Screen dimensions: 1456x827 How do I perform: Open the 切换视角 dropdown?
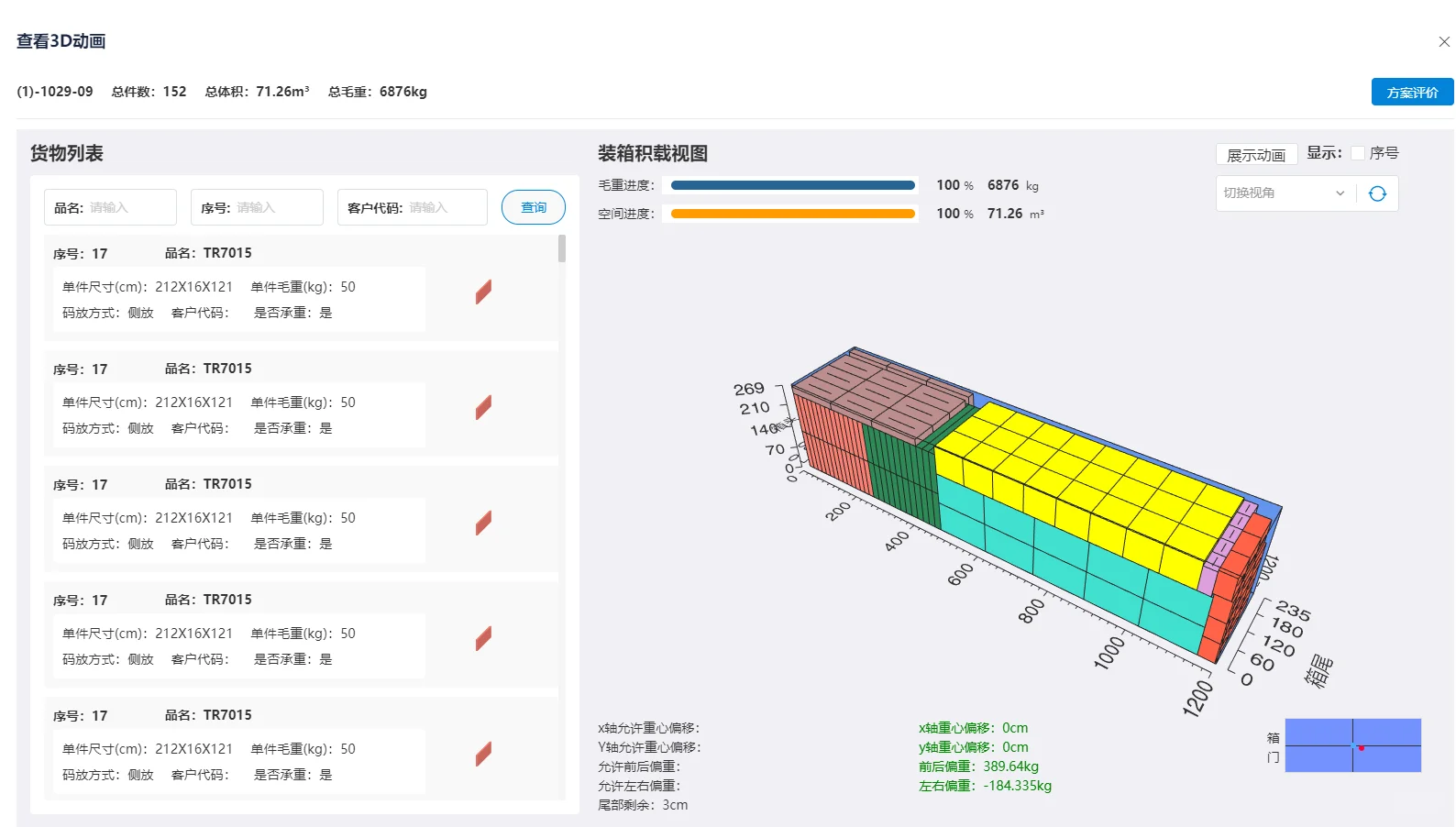point(1285,193)
